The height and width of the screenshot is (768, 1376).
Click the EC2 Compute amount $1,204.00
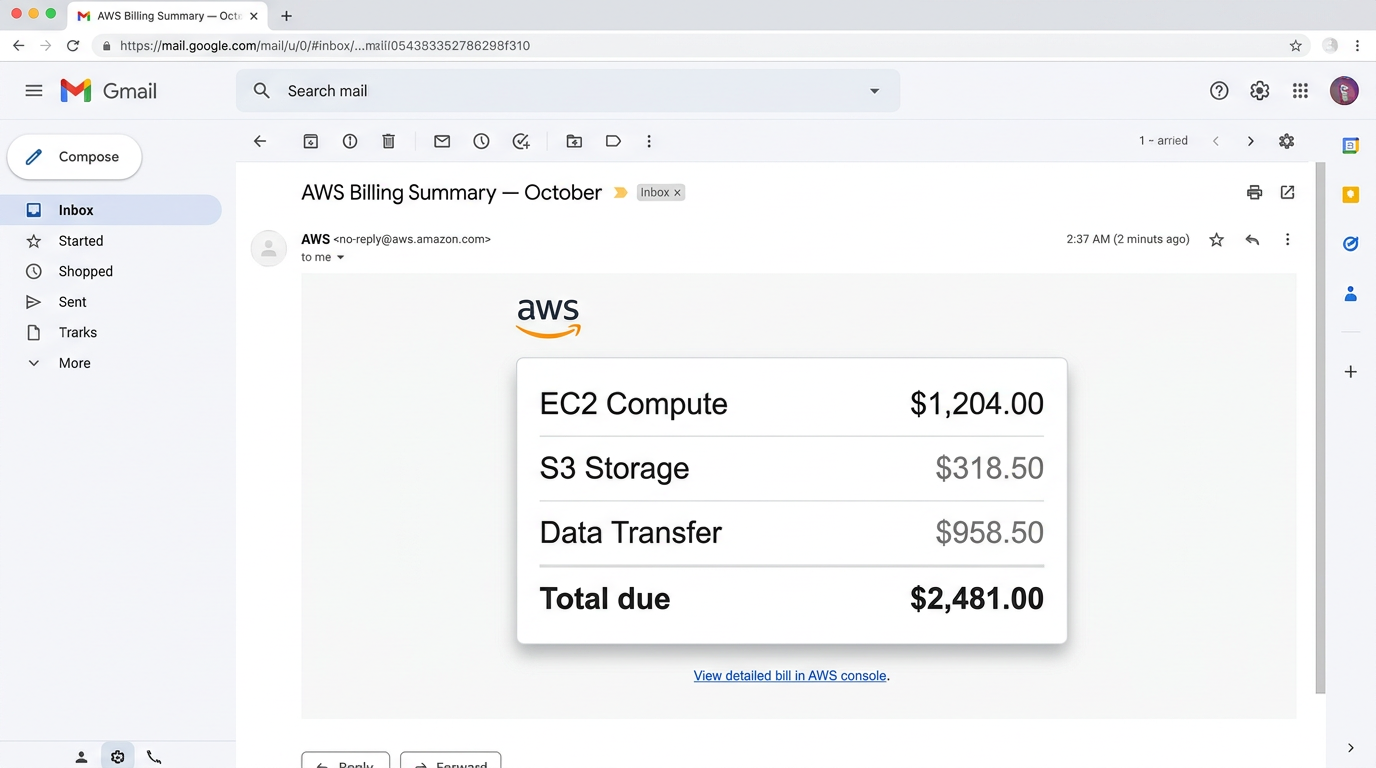976,404
